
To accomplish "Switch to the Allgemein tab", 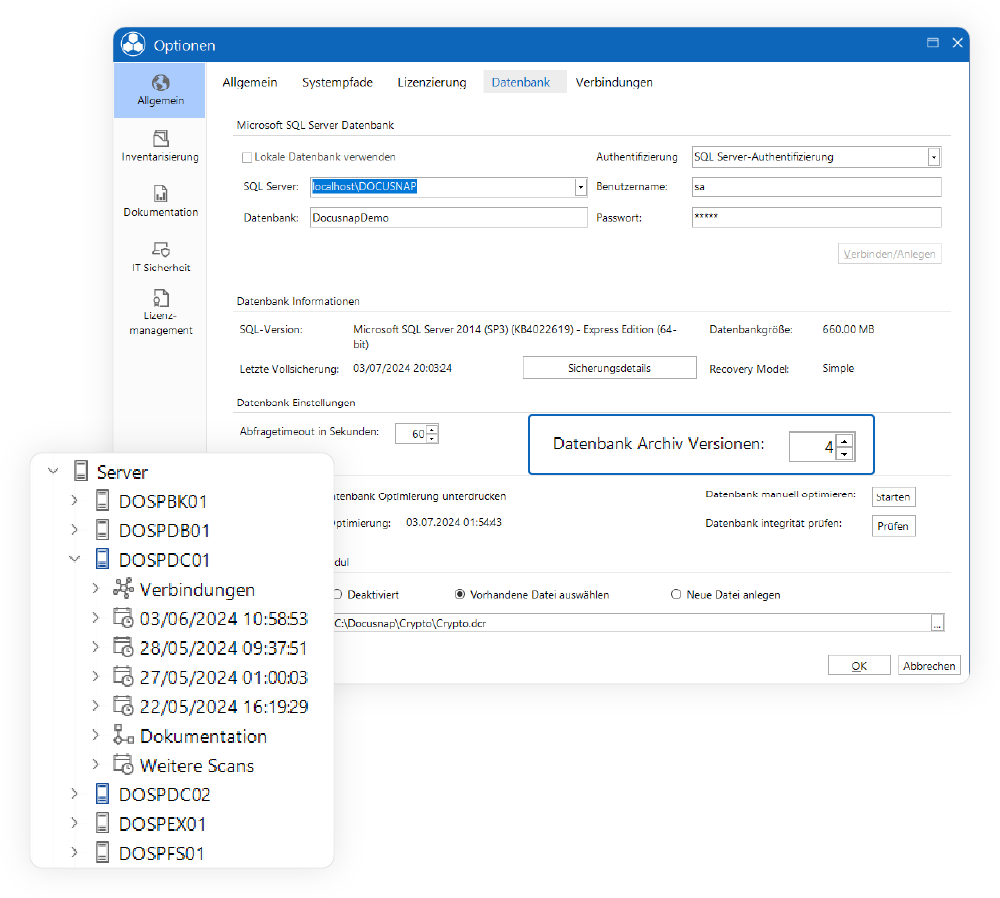I will (250, 82).
